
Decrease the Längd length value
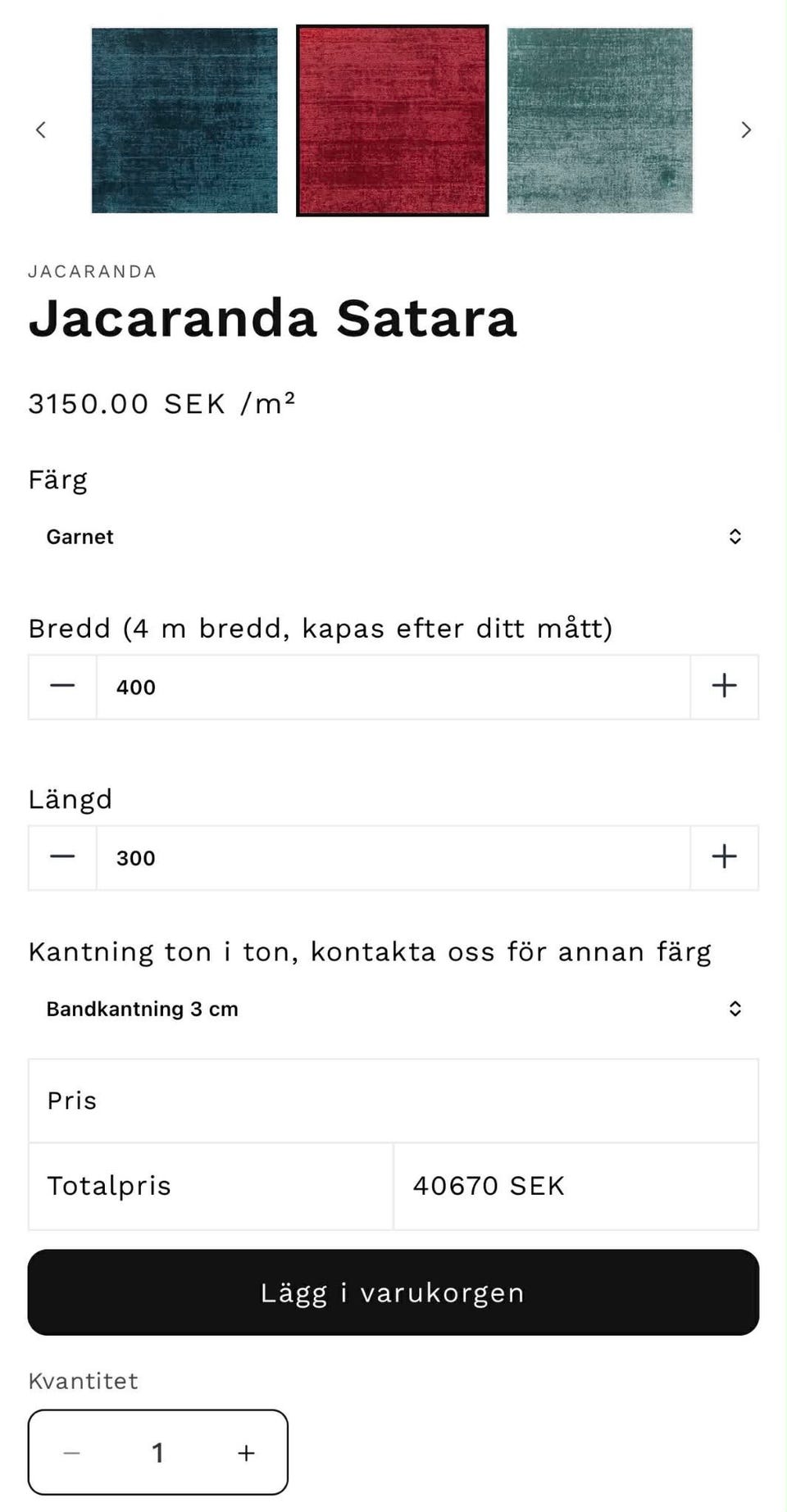click(62, 857)
